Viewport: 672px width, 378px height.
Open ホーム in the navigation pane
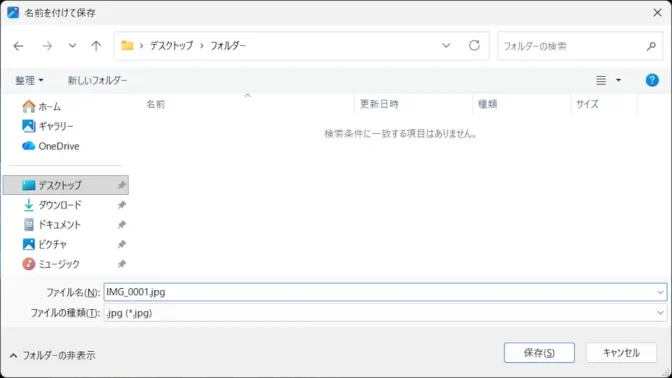point(42,106)
